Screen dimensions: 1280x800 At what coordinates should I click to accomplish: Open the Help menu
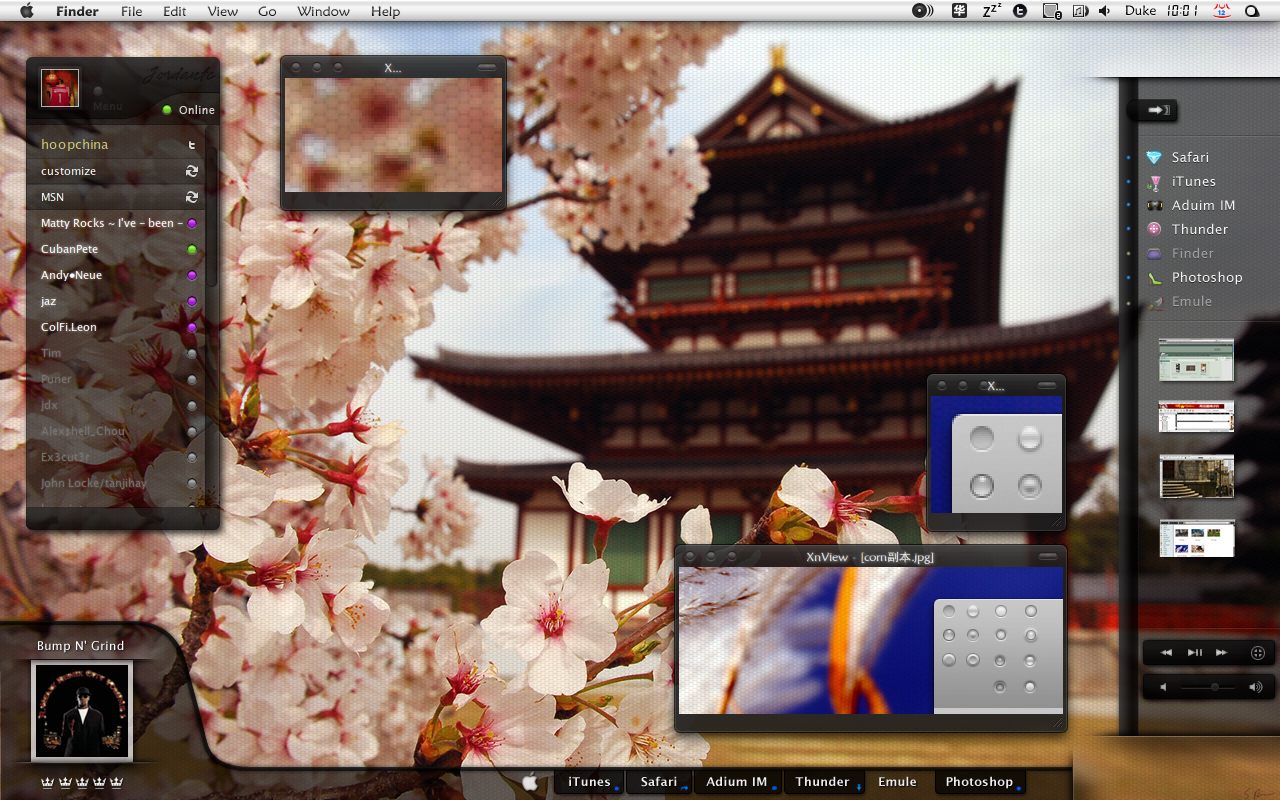tap(385, 12)
